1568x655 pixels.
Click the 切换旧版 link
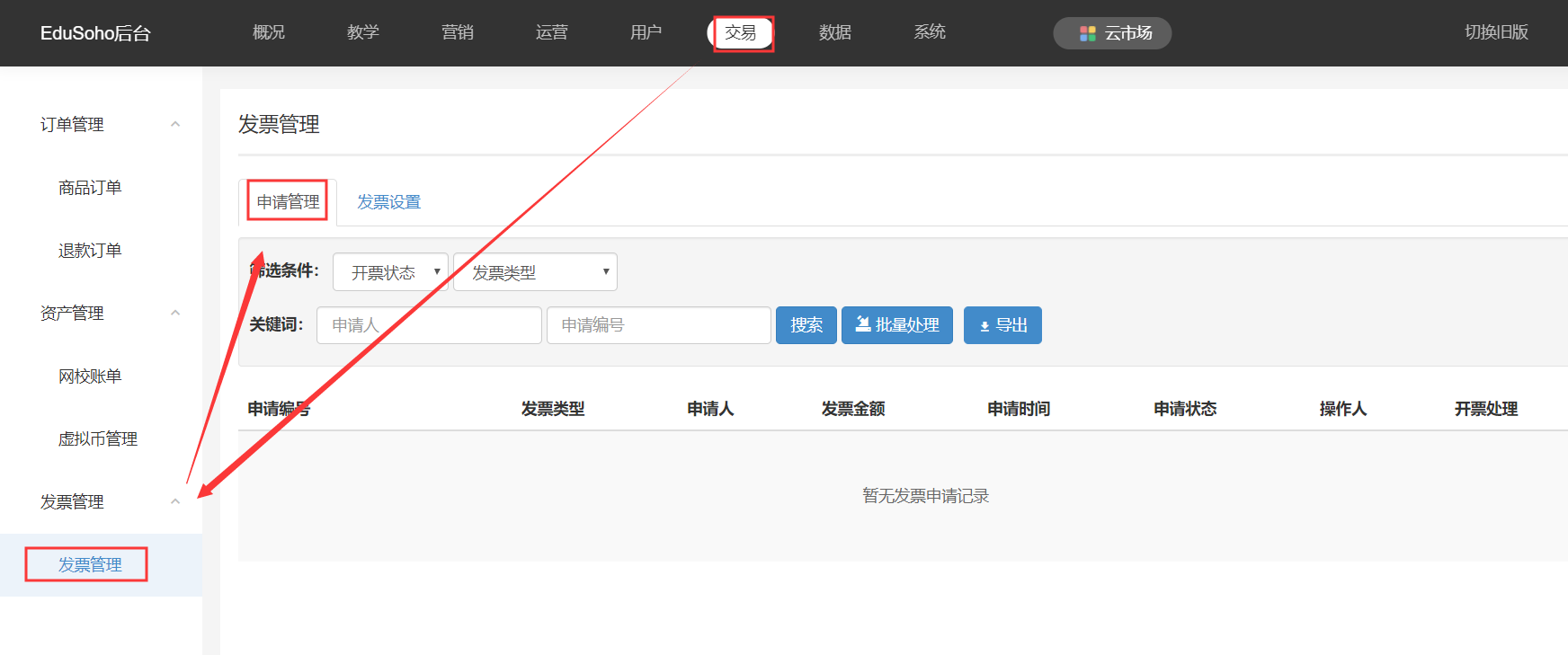coord(1496,32)
